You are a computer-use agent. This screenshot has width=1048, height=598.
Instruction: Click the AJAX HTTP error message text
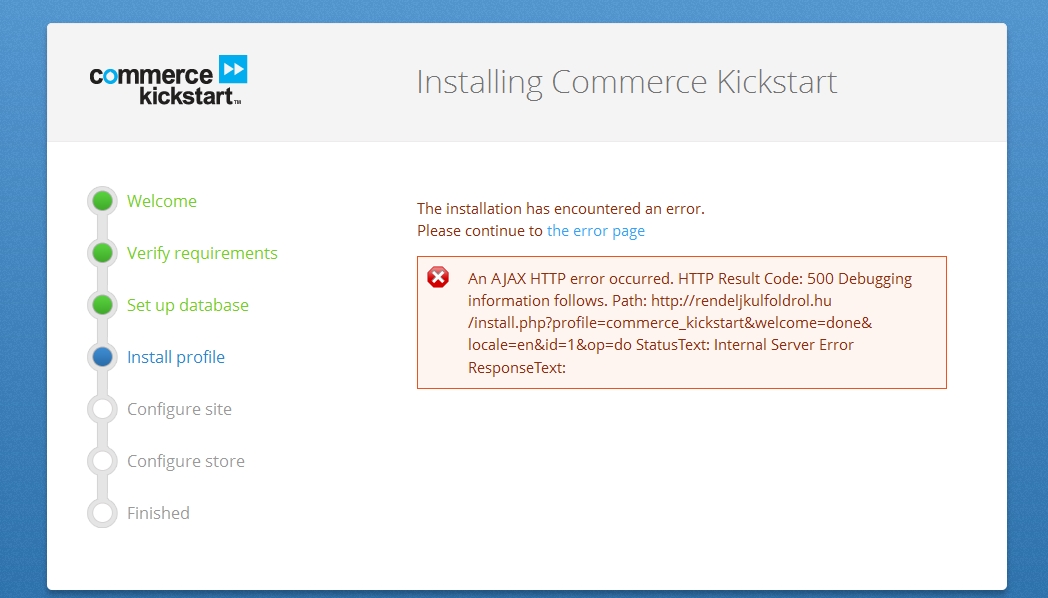point(690,323)
